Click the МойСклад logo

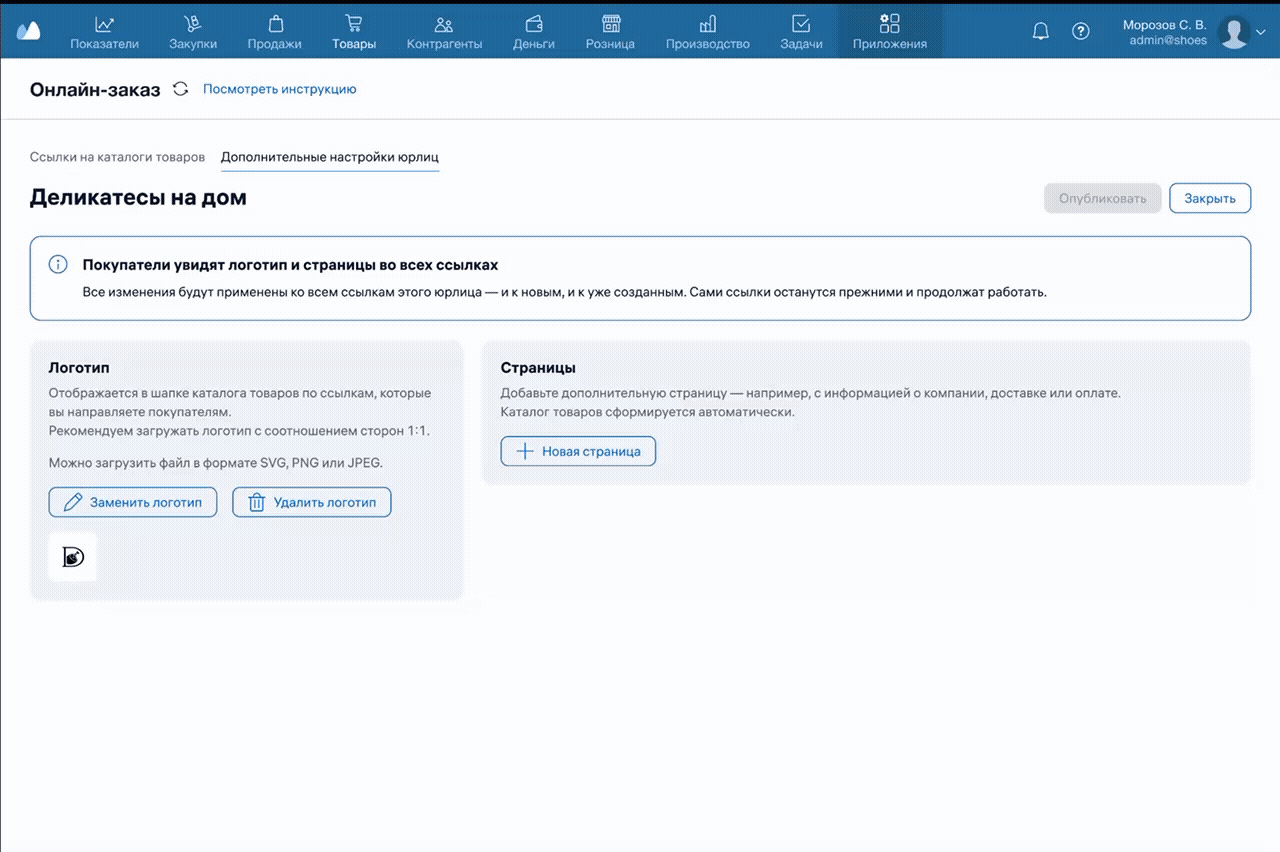27,31
